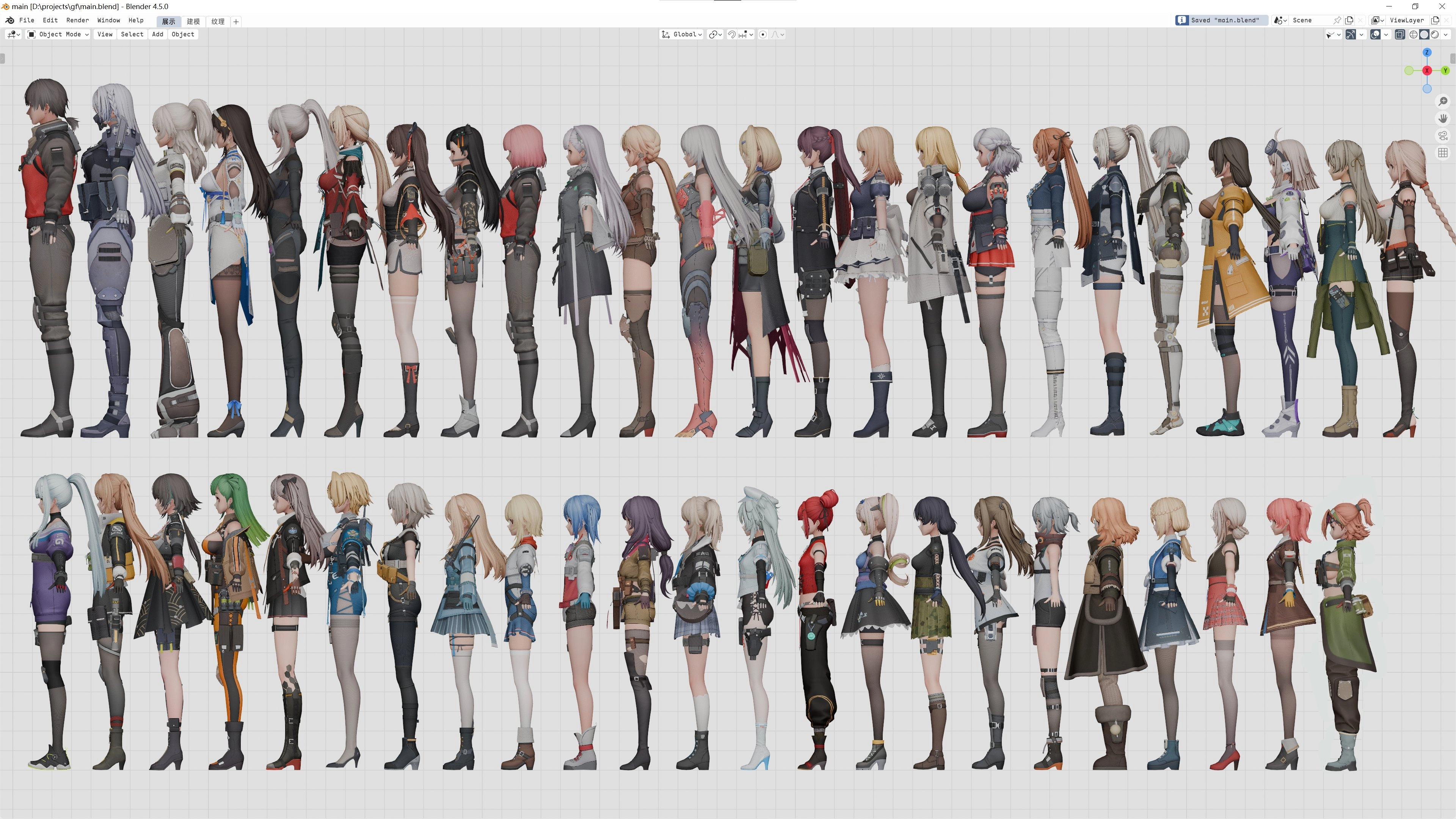This screenshot has height=819, width=1456.
Task: Toggle X-ray mode in viewport header
Action: point(1400,35)
